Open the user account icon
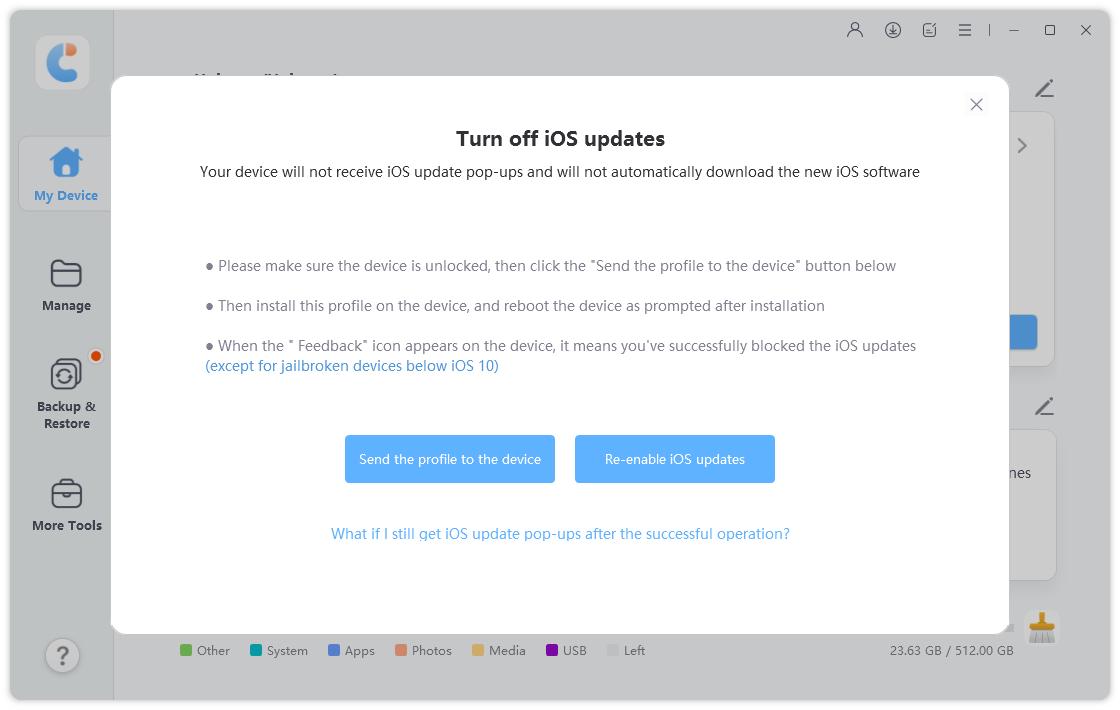Screen dimensions: 1120x710 (855, 30)
